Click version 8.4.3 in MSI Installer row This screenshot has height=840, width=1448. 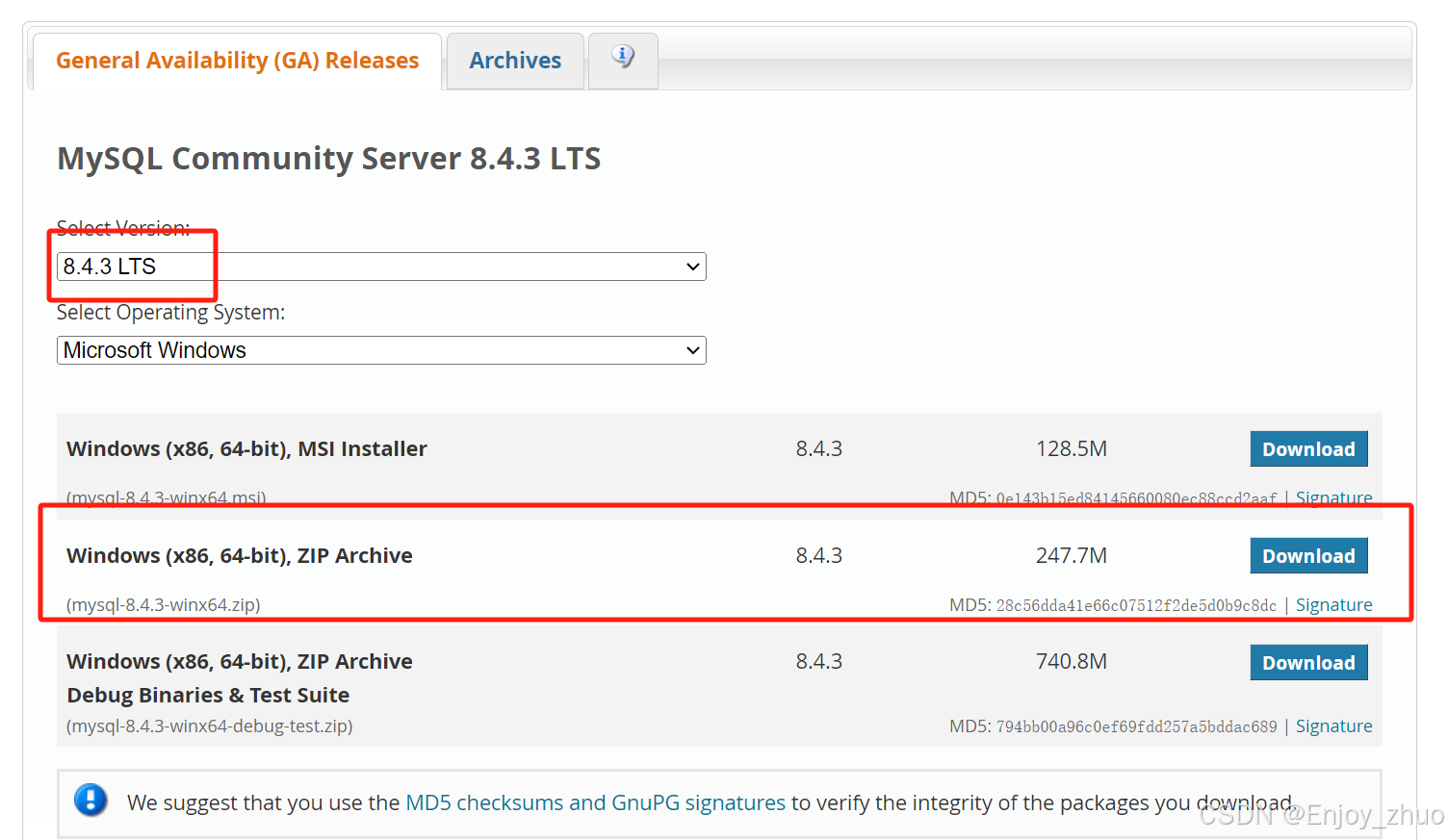(818, 448)
